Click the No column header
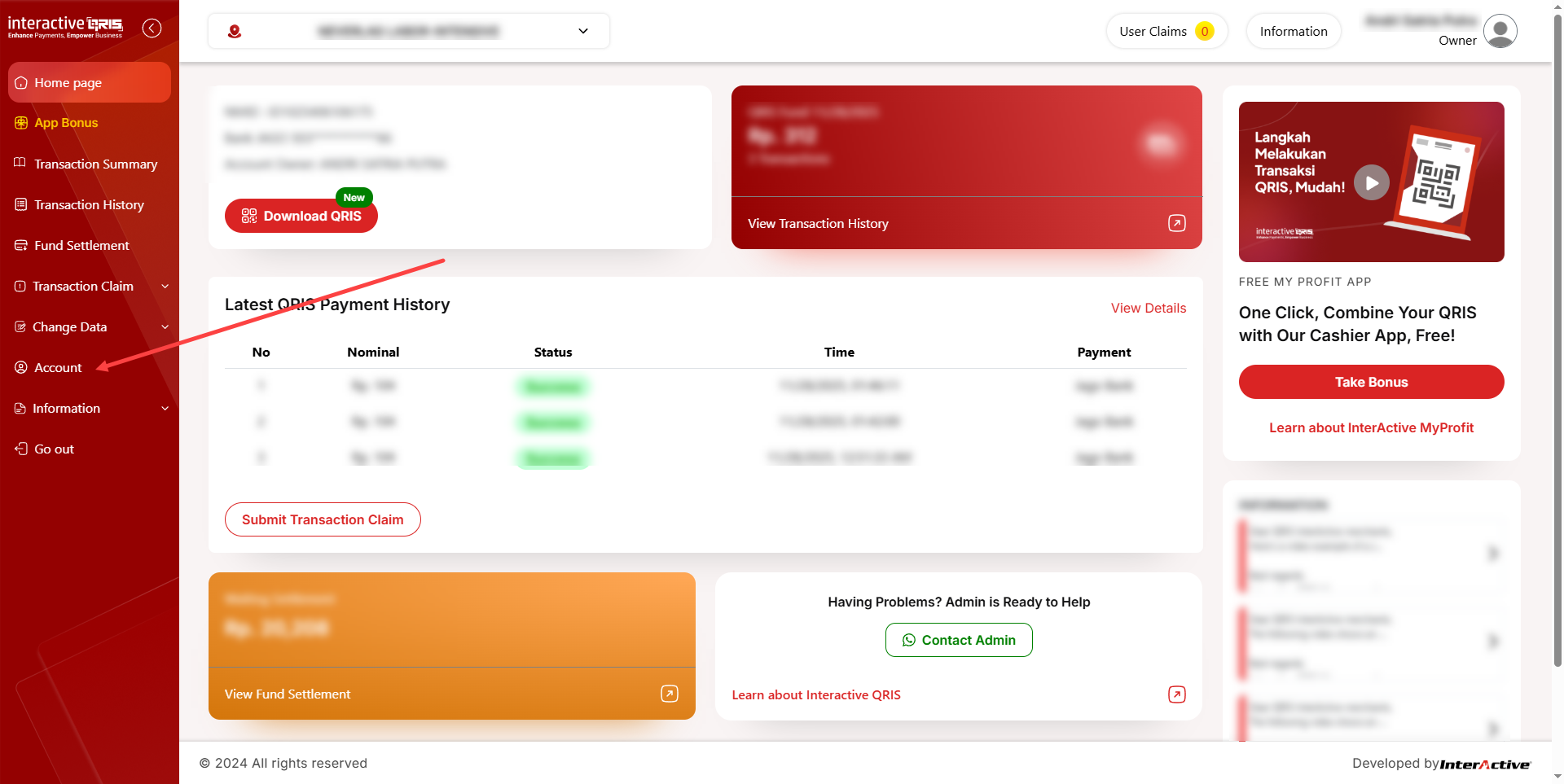Image resolution: width=1564 pixels, height=784 pixels. (261, 352)
